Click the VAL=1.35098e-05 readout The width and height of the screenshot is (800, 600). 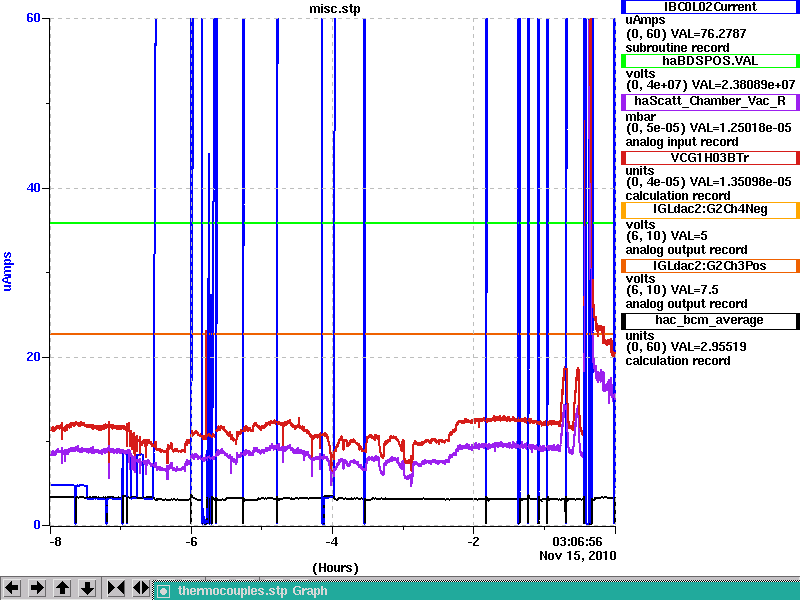(740, 182)
